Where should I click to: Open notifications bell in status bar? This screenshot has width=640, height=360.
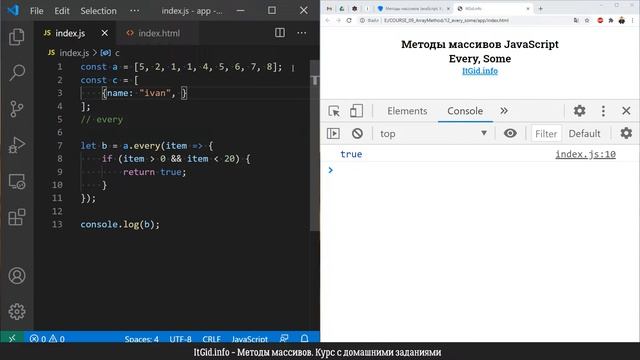pos(304,338)
